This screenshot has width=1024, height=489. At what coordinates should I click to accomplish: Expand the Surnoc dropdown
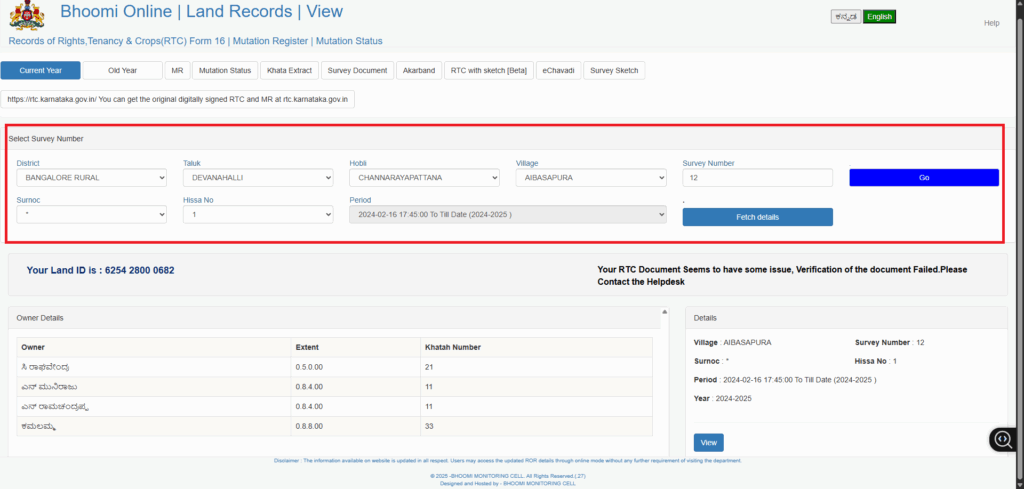pos(91,214)
